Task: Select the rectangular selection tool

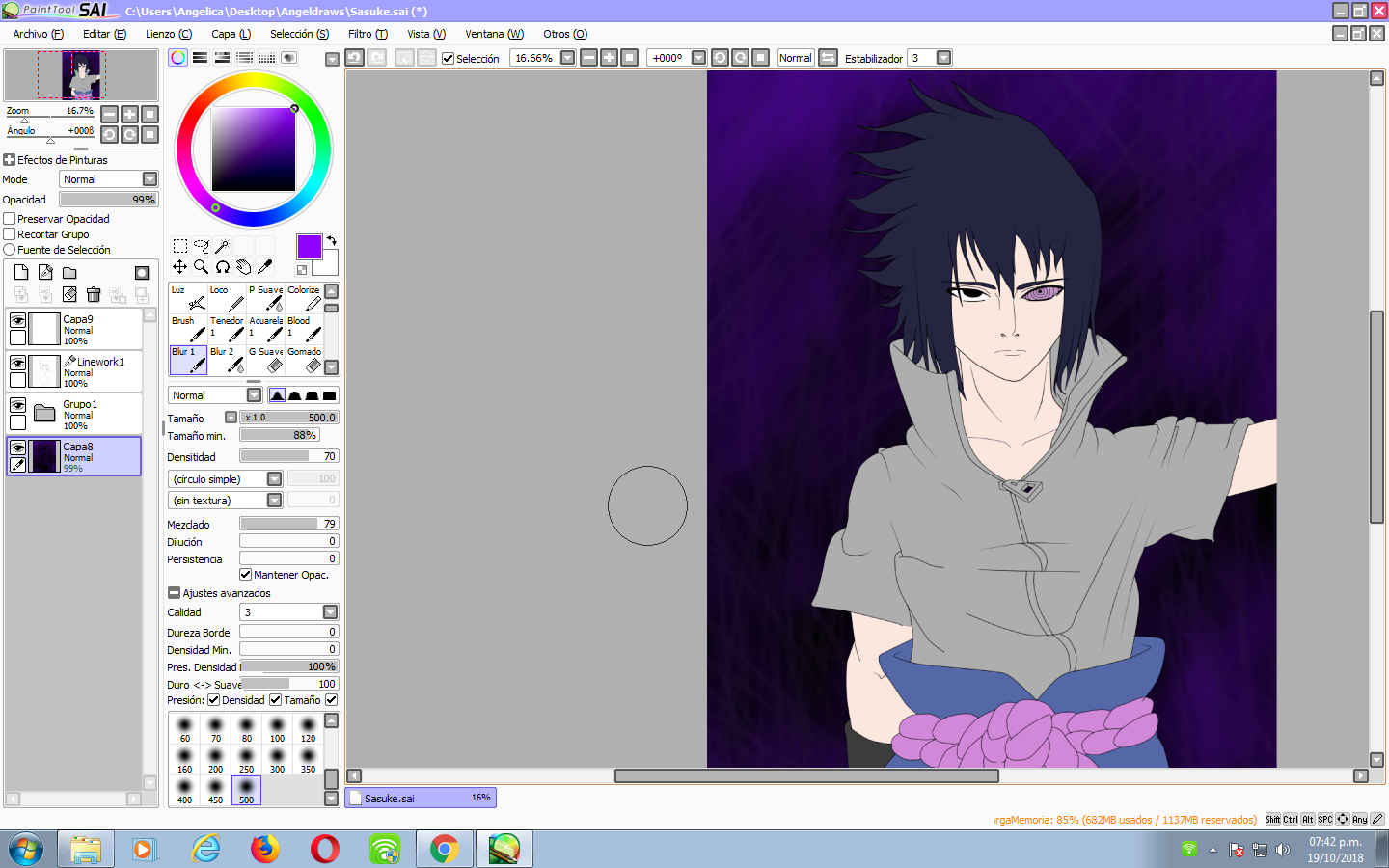Action: tap(180, 246)
